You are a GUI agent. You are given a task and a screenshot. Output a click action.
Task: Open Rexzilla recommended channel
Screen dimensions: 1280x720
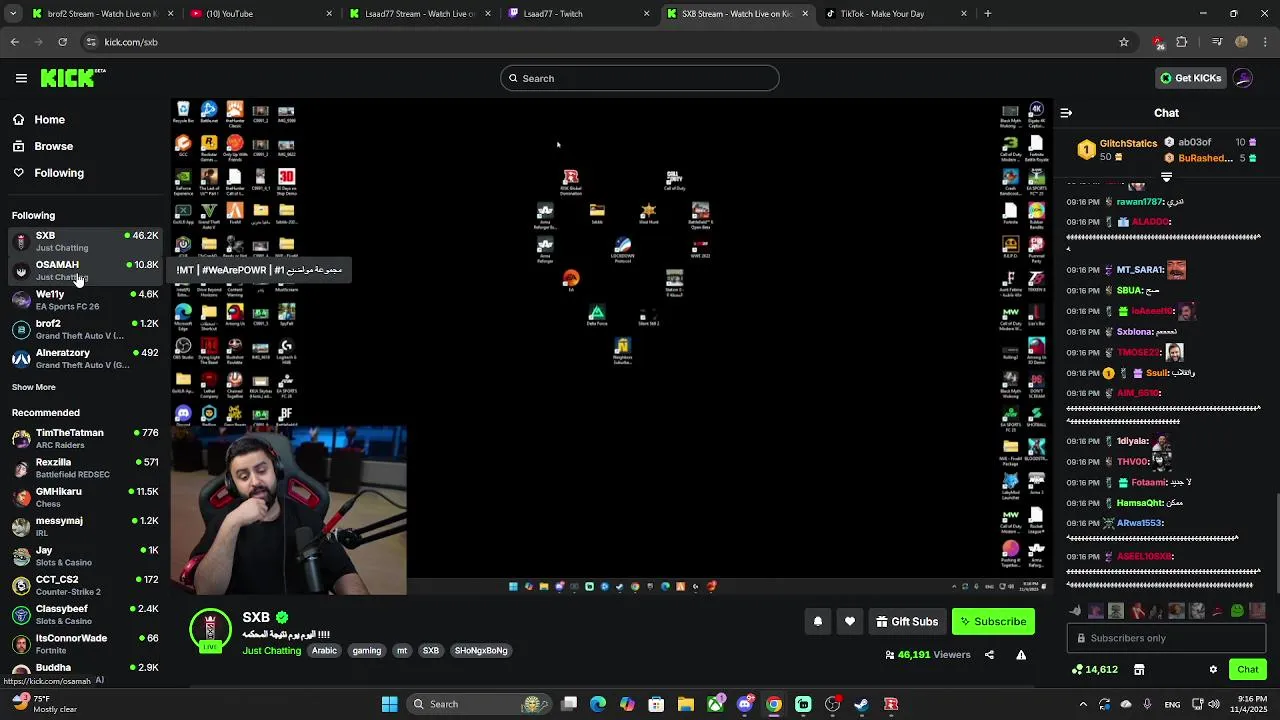(85, 468)
